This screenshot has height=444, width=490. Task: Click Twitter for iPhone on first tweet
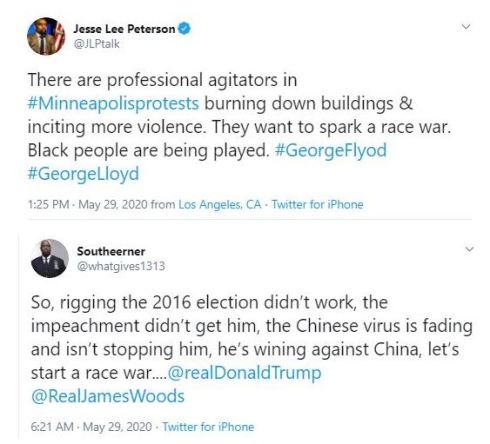click(317, 204)
